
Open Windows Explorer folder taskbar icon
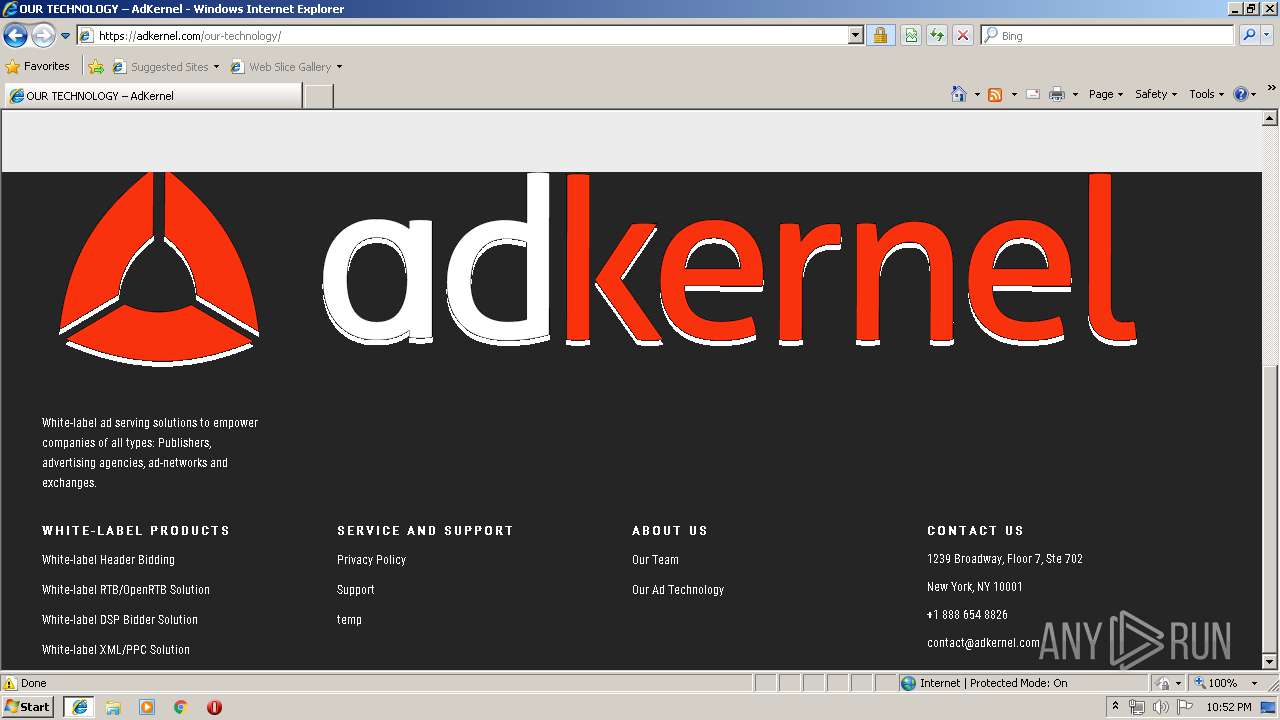click(113, 707)
